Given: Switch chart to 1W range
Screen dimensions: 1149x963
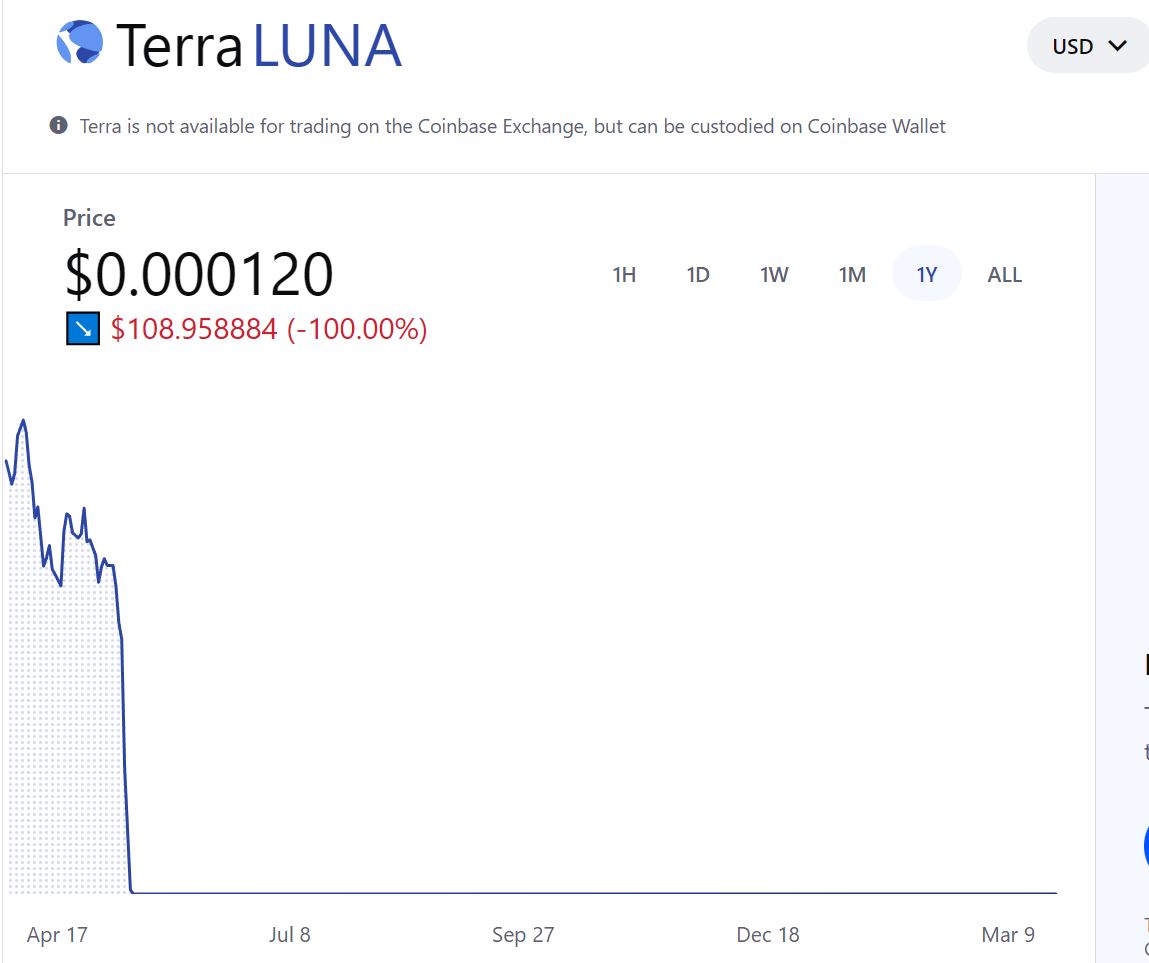Looking at the screenshot, I should (774, 274).
